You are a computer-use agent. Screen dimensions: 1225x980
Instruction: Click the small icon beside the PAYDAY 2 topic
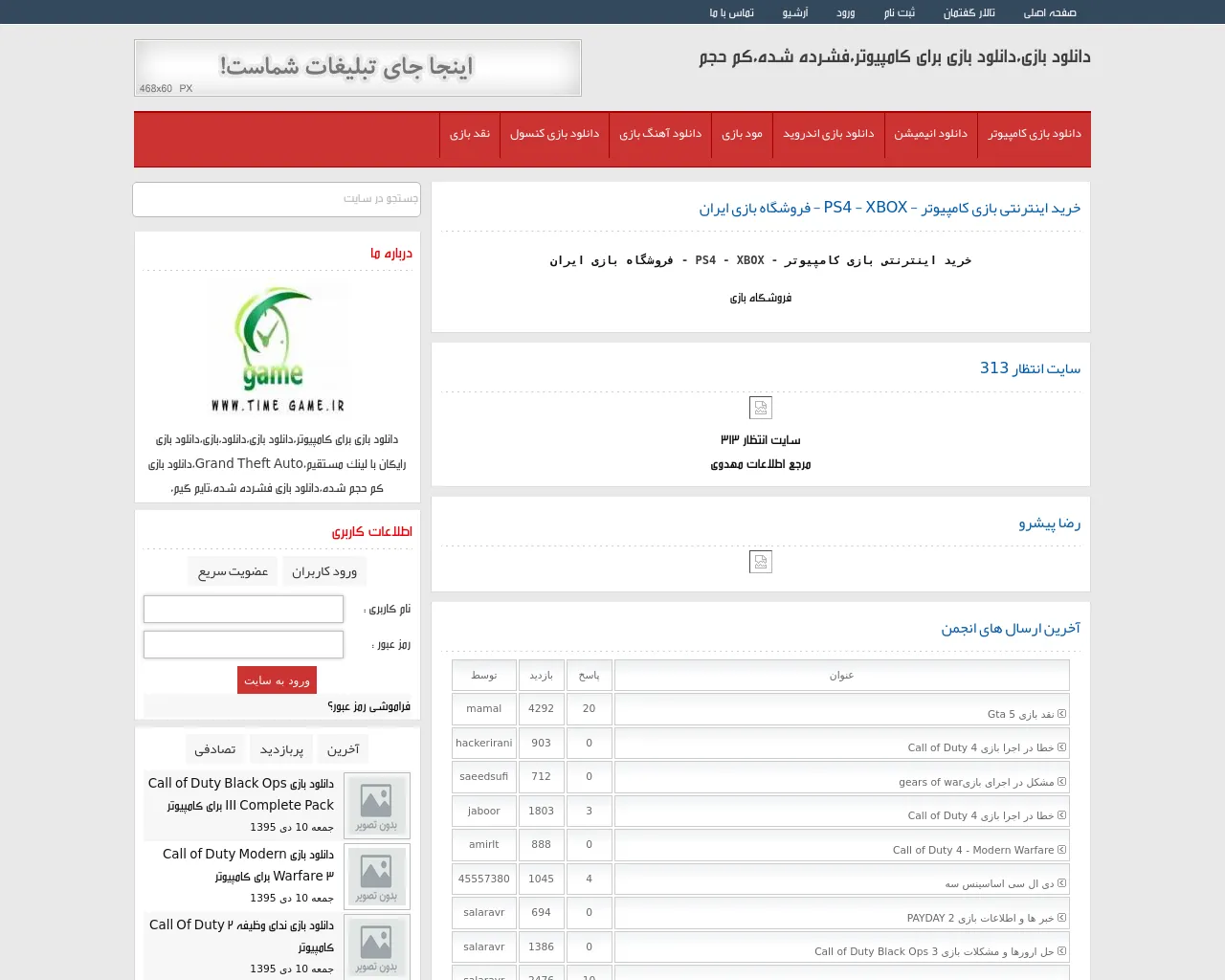click(x=1062, y=918)
